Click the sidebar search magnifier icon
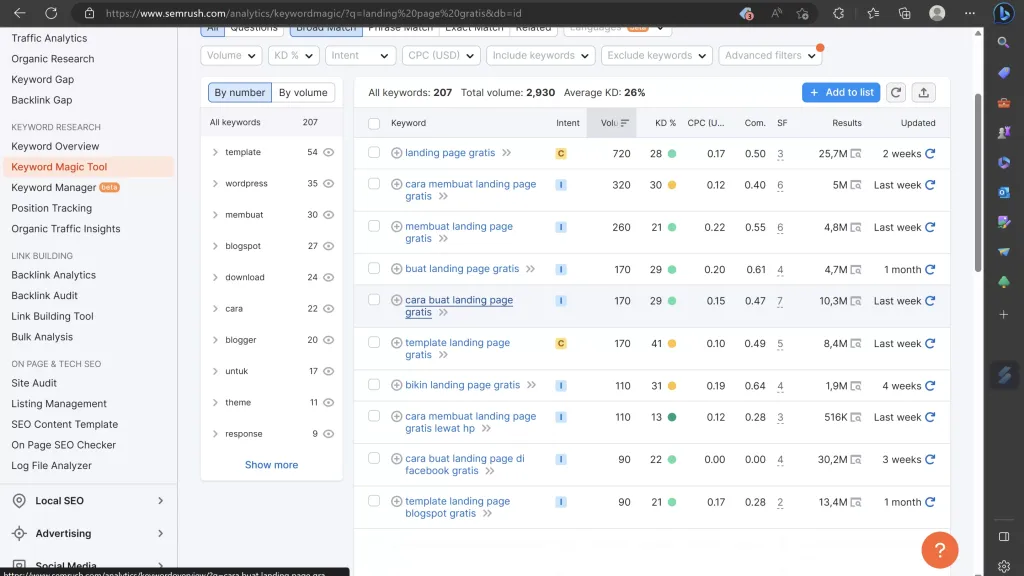Viewport: 1024px width, 576px height. pyautogui.click(x=1004, y=42)
